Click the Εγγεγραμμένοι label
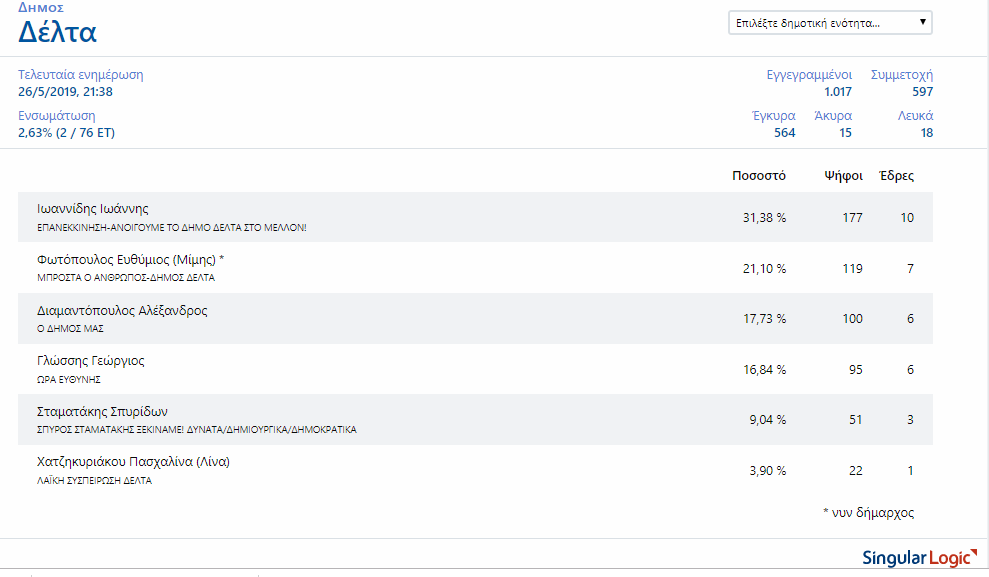 (809, 75)
